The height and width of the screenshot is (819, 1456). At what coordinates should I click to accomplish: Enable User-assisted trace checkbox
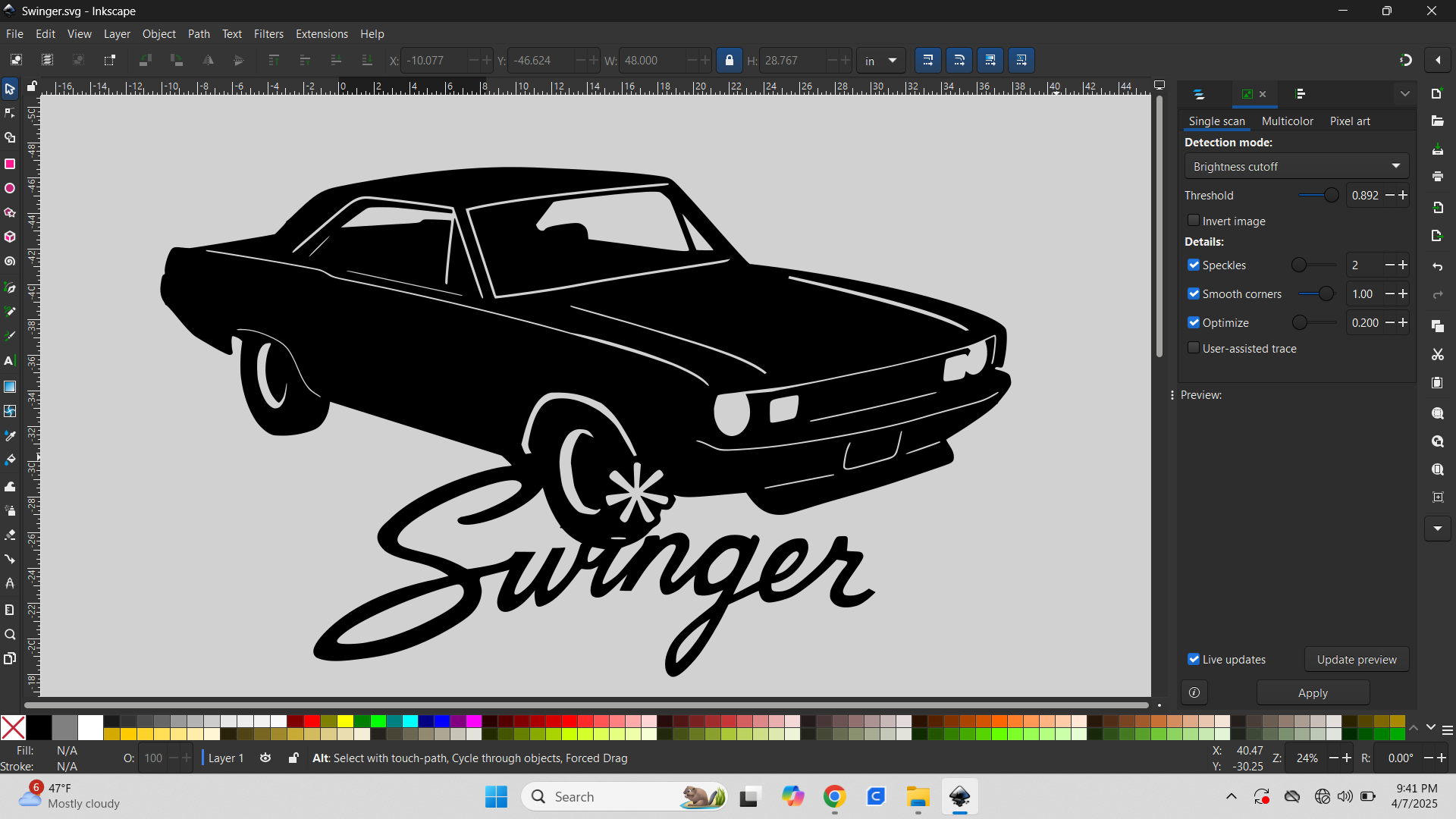coord(1194,348)
